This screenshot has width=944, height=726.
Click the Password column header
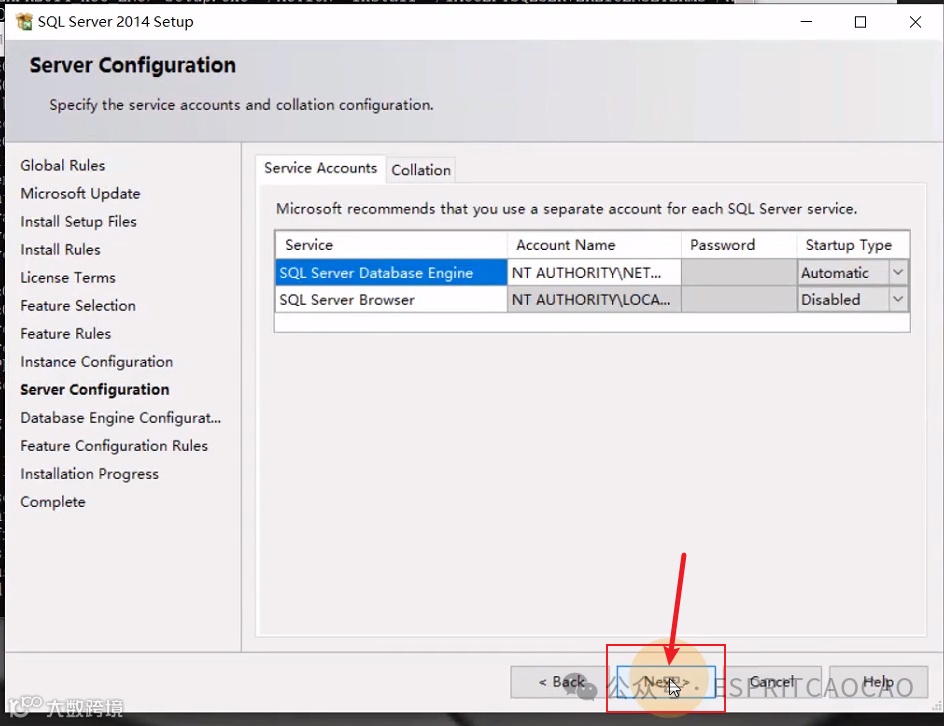pyautogui.click(x=739, y=245)
